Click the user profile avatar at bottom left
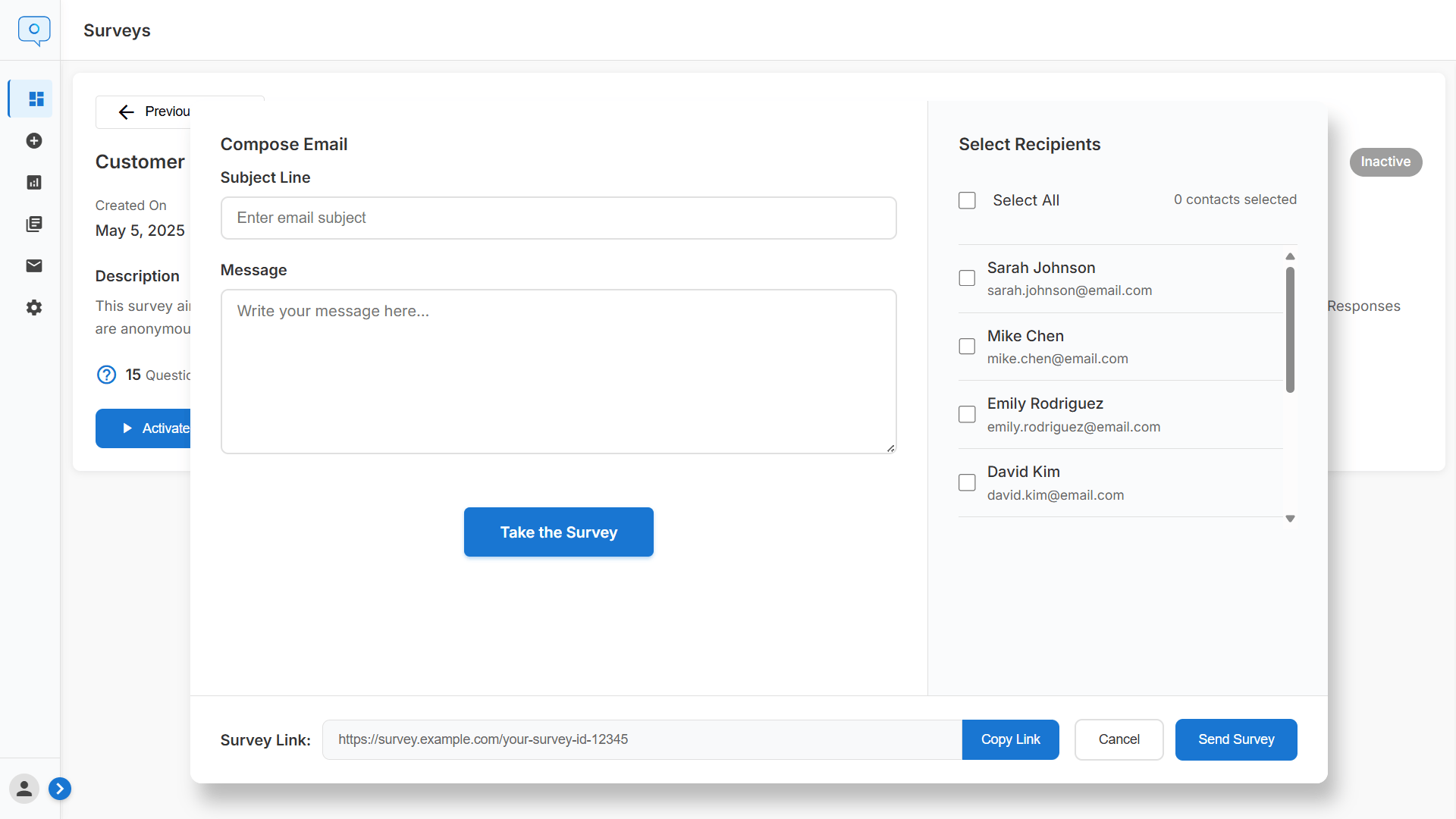 (x=24, y=789)
